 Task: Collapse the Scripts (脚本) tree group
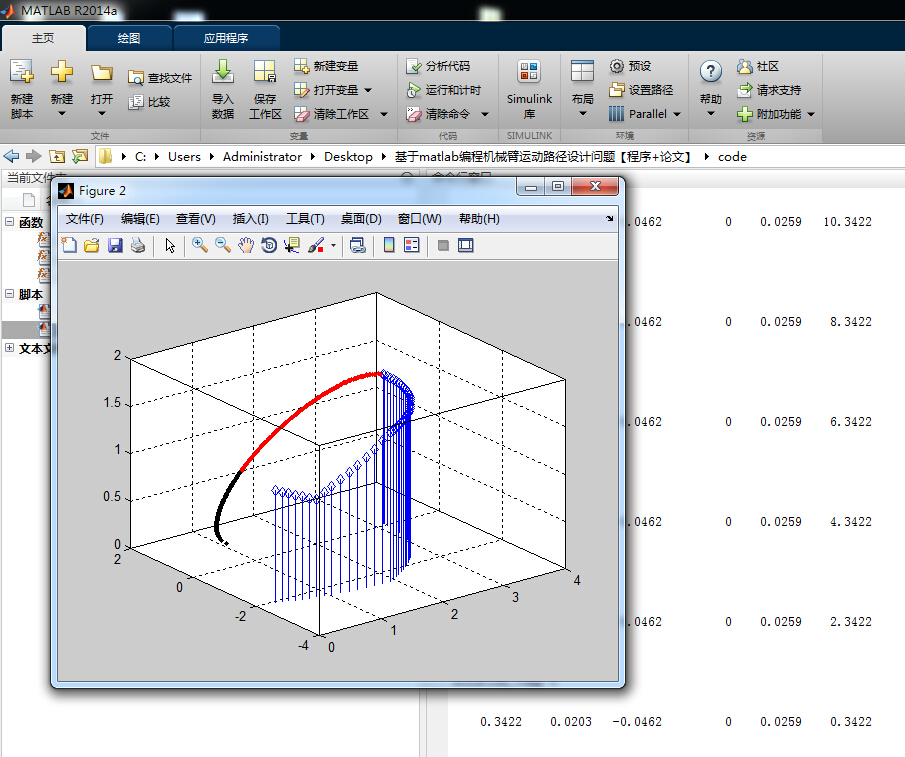pyautogui.click(x=10, y=294)
